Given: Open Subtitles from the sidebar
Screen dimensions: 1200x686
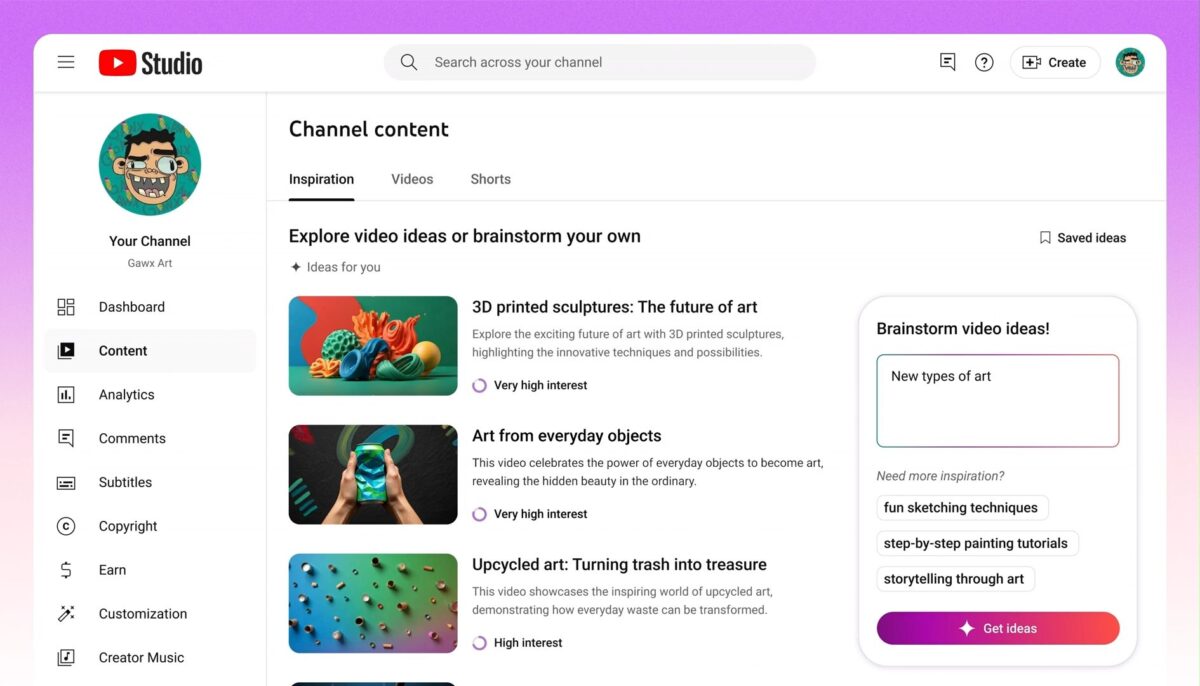Looking at the screenshot, I should pyautogui.click(x=150, y=482).
